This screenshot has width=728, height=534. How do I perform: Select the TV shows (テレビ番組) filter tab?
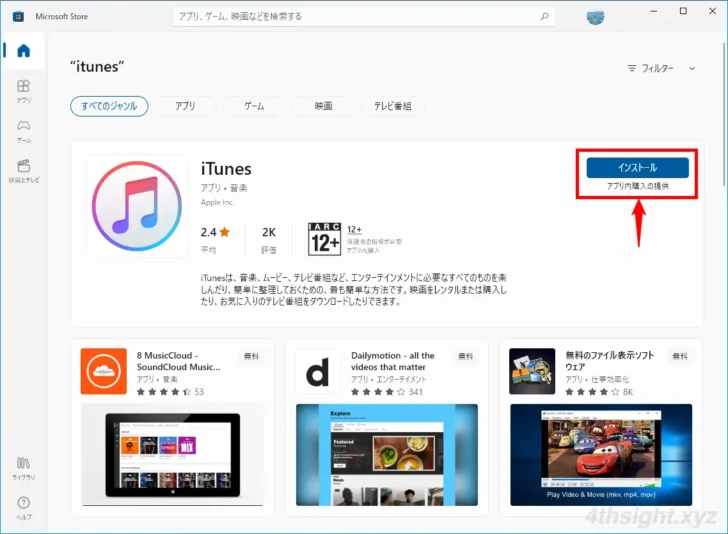[x=393, y=106]
